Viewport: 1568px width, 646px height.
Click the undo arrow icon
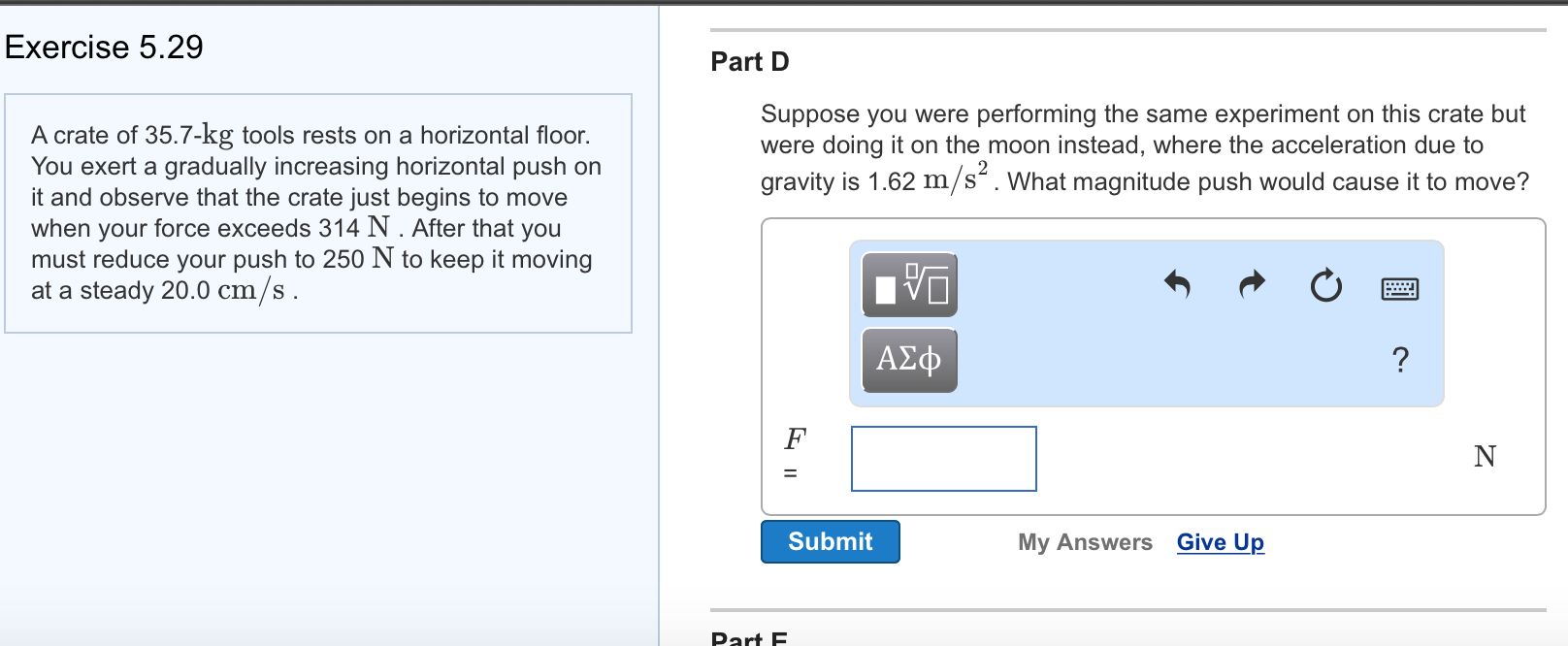point(1176,285)
